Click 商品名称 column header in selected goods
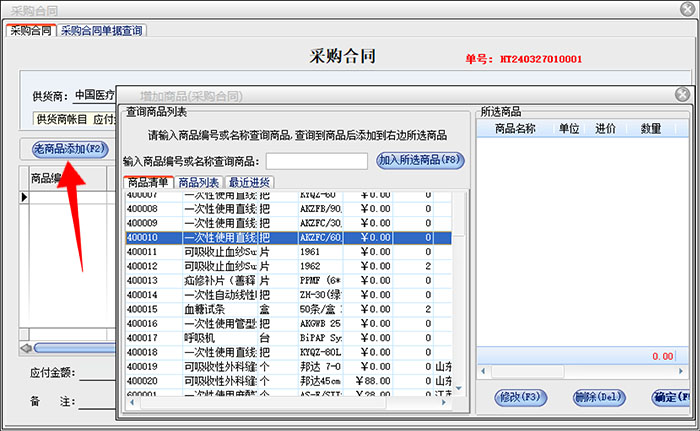This screenshot has width=700, height=431. [515, 129]
